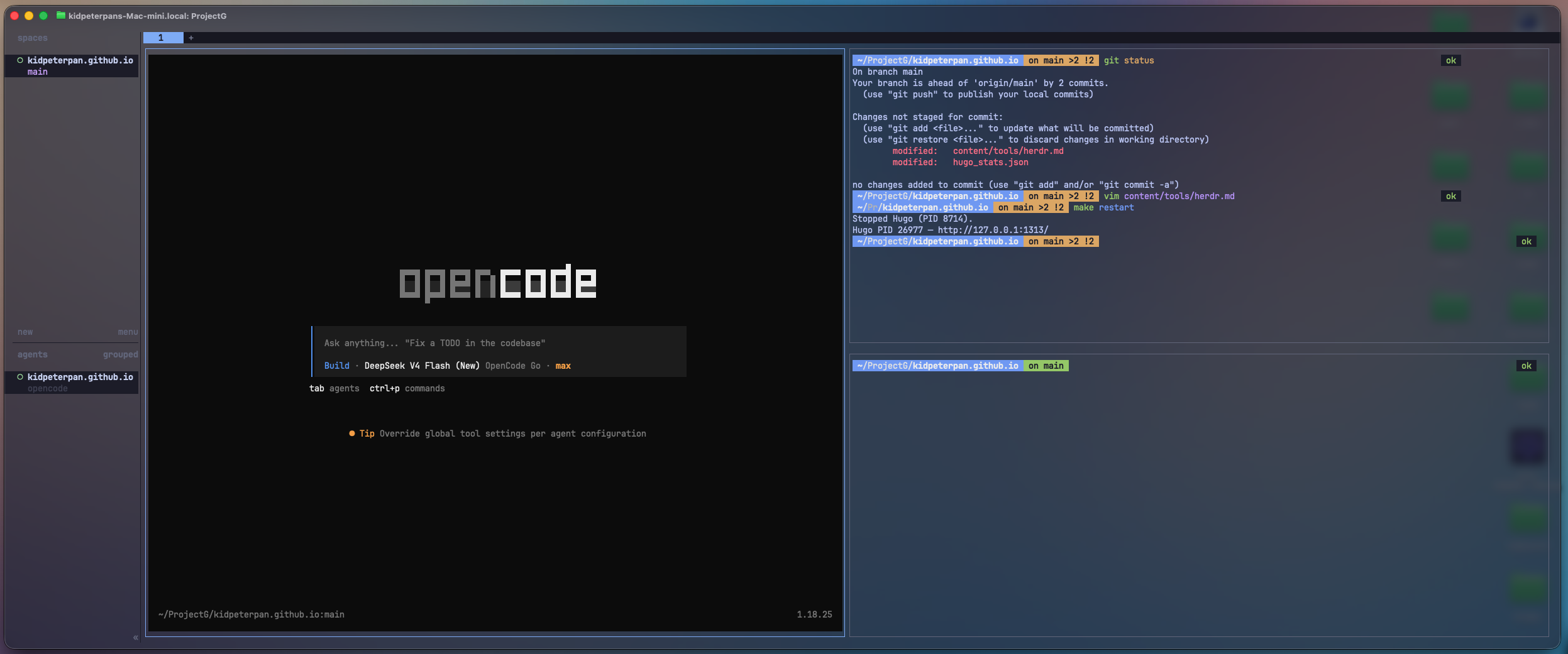The width and height of the screenshot is (1568, 654).
Task: Click the "OpenCode Go" provider text
Action: pos(513,366)
